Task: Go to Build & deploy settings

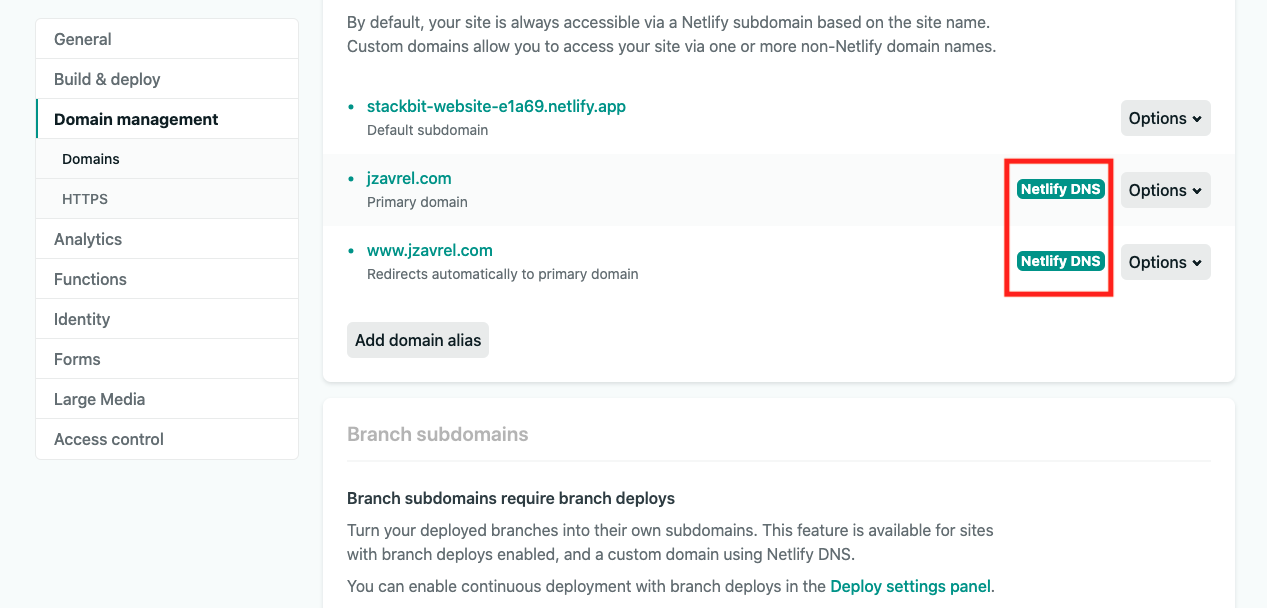Action: [167, 79]
